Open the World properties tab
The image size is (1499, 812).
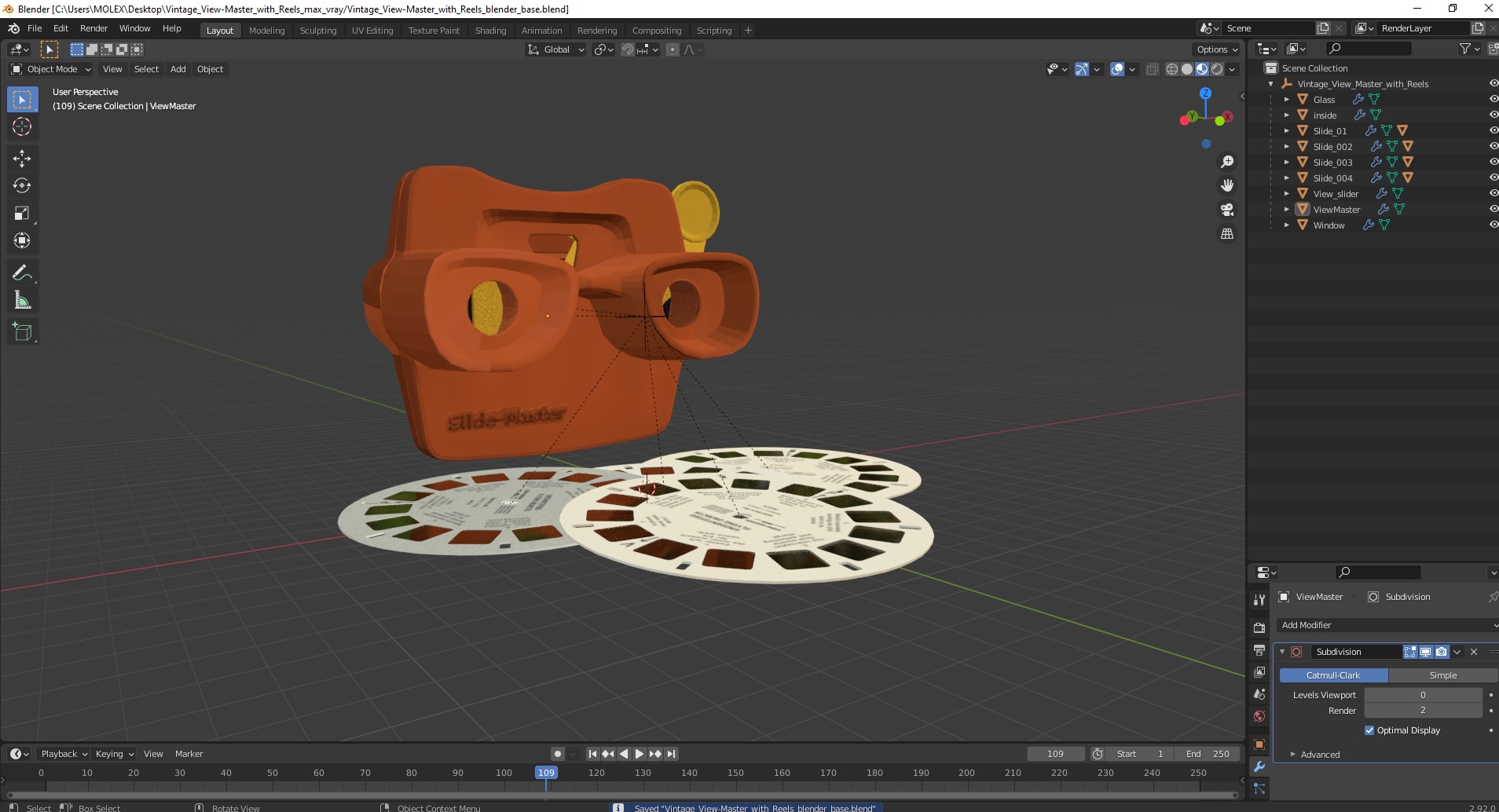1259,716
